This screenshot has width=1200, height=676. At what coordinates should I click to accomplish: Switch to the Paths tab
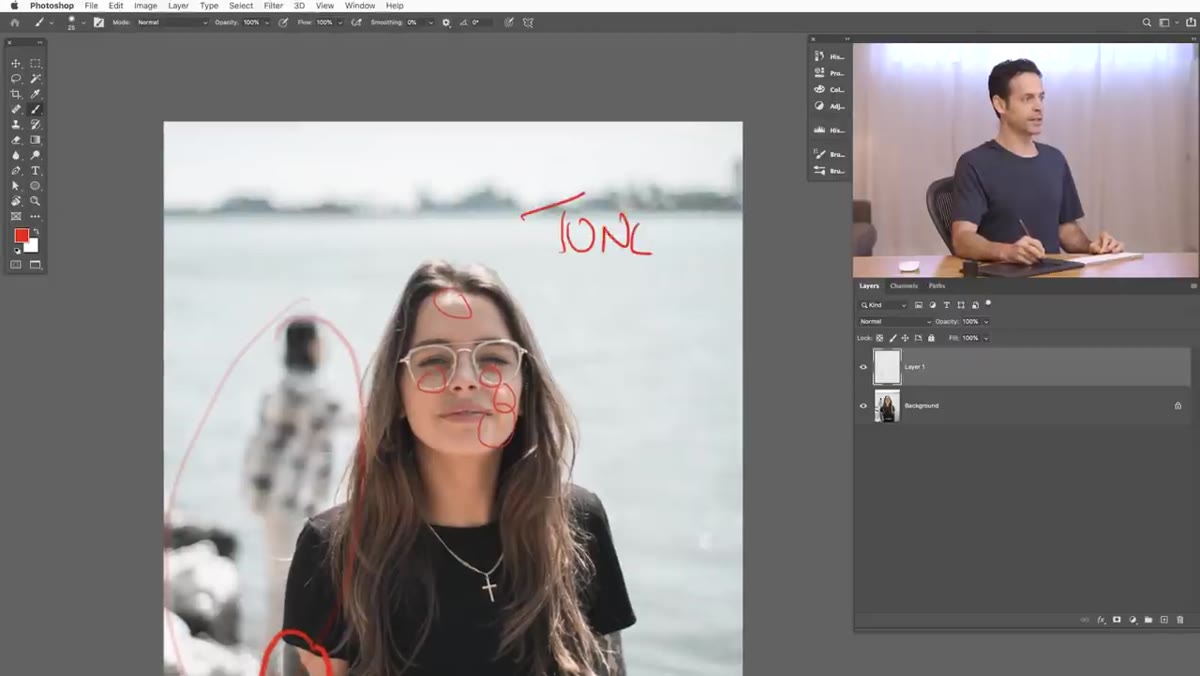click(937, 286)
